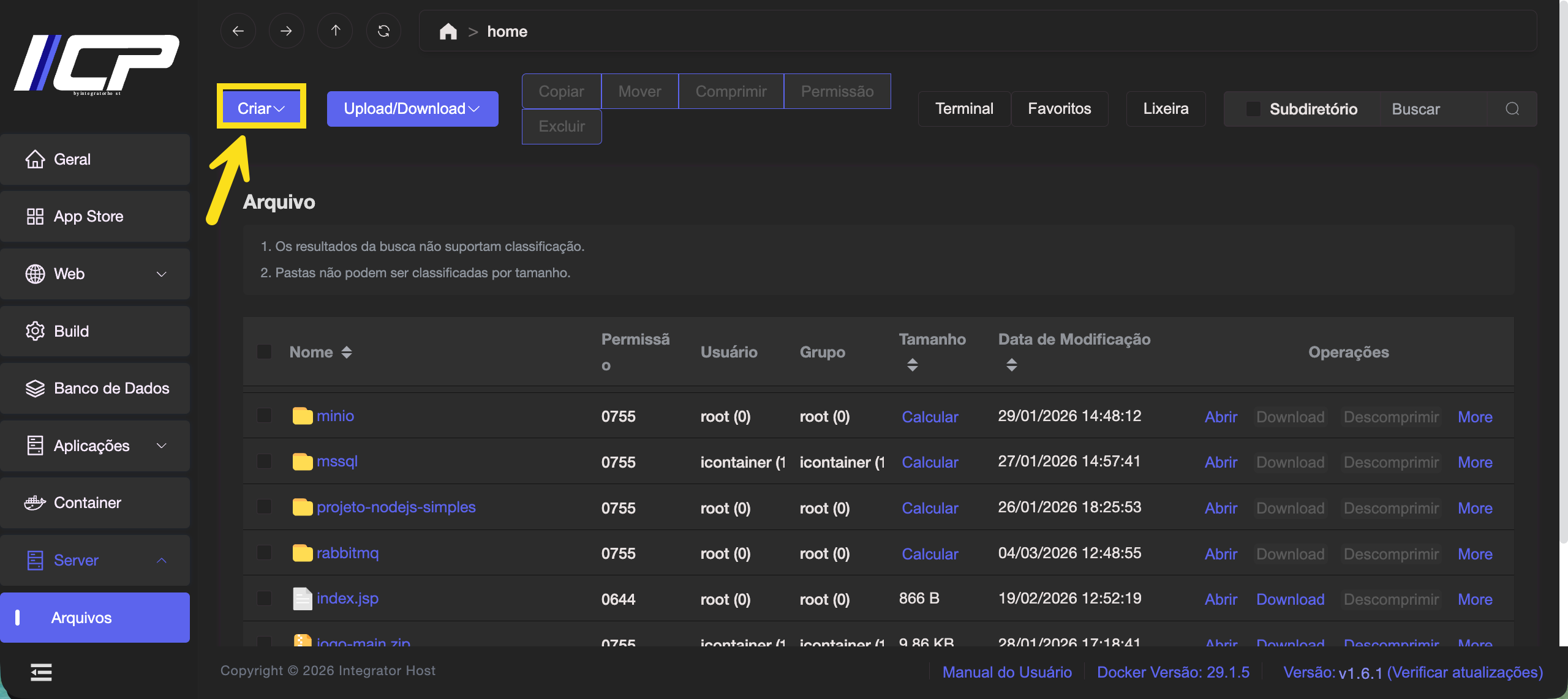Select Container in the sidebar
The width and height of the screenshot is (1568, 699).
pos(95,503)
